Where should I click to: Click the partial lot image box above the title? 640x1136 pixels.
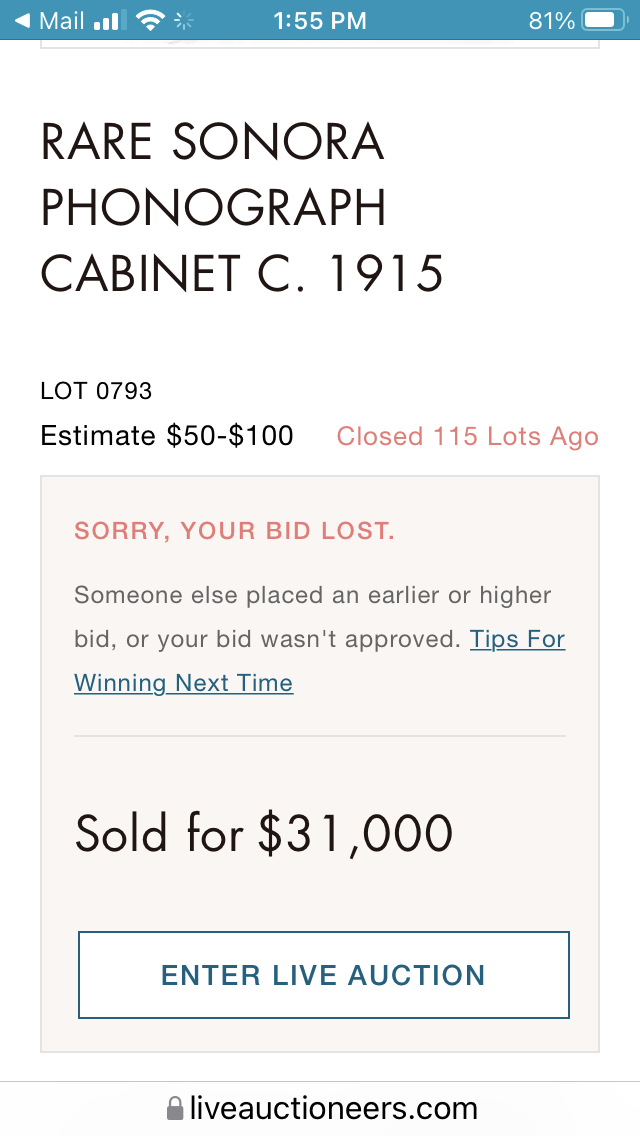tap(320, 44)
